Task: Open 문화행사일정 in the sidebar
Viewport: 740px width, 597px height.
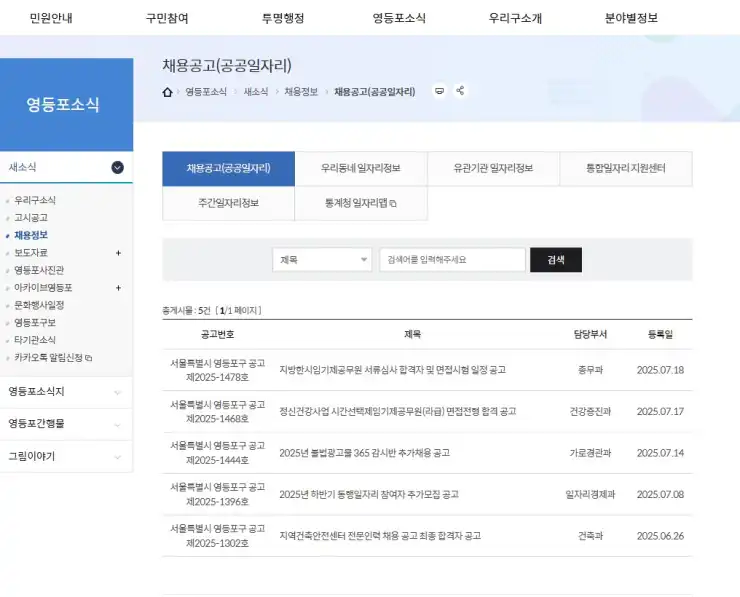Action: (x=39, y=305)
